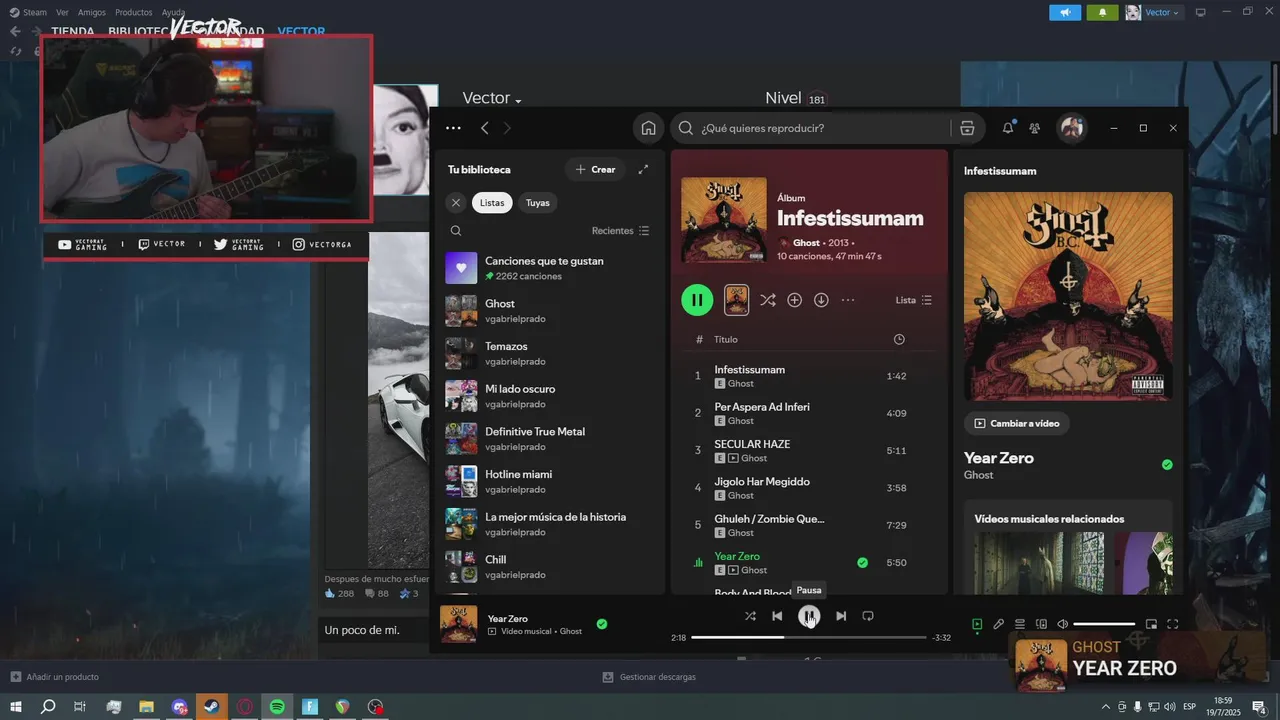Open large Infestissumam cover in Now Playing

click(x=1068, y=296)
